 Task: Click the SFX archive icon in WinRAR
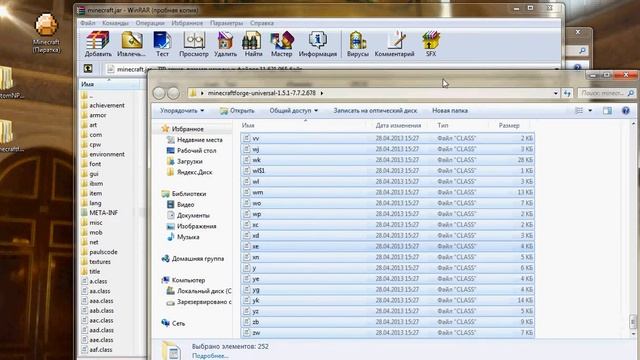pyautogui.click(x=431, y=44)
